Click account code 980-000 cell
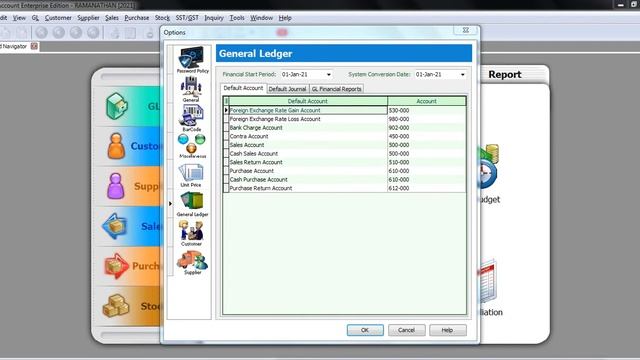 (427, 119)
